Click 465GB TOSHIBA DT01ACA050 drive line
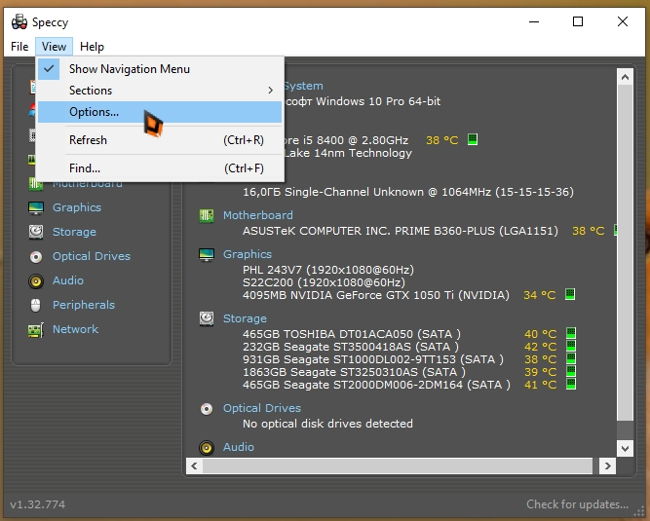This screenshot has height=521, width=650. 352,334
